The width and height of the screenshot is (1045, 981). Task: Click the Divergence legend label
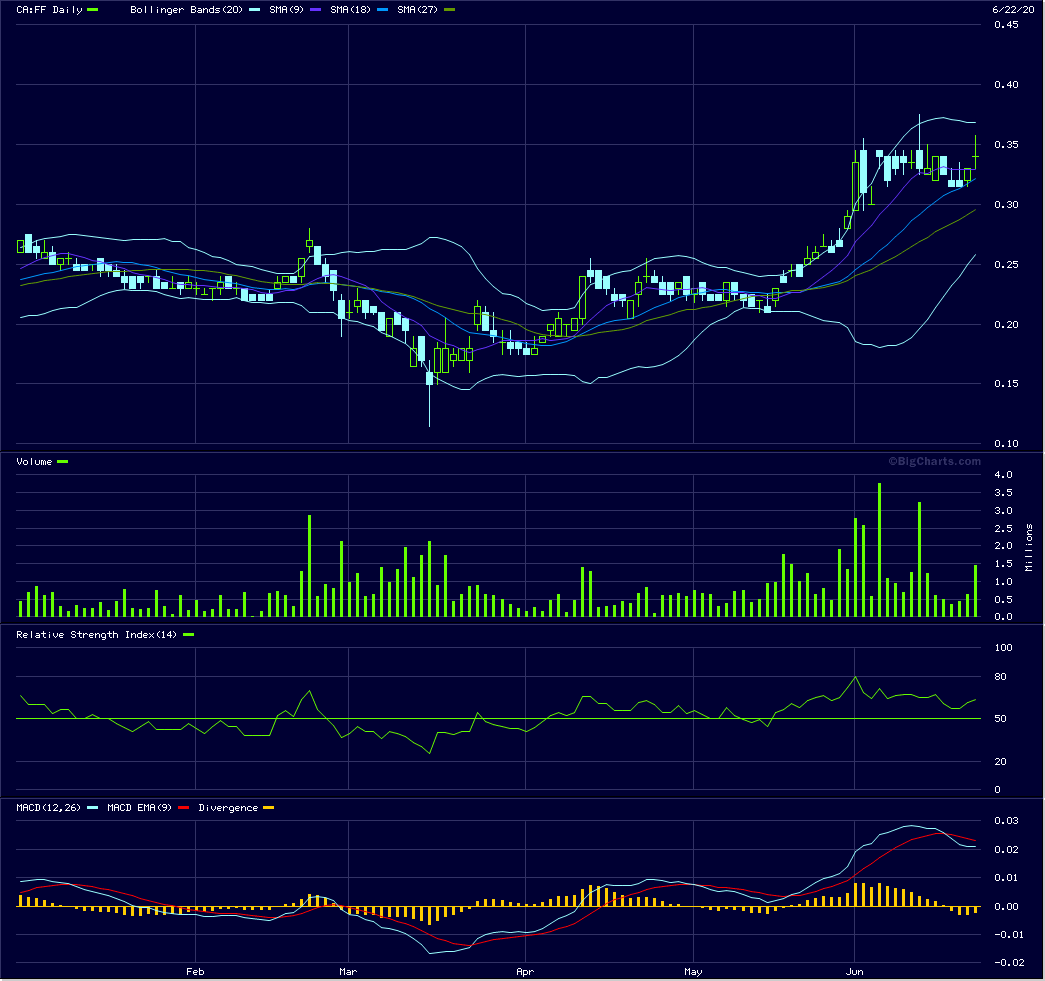pyautogui.click(x=228, y=808)
